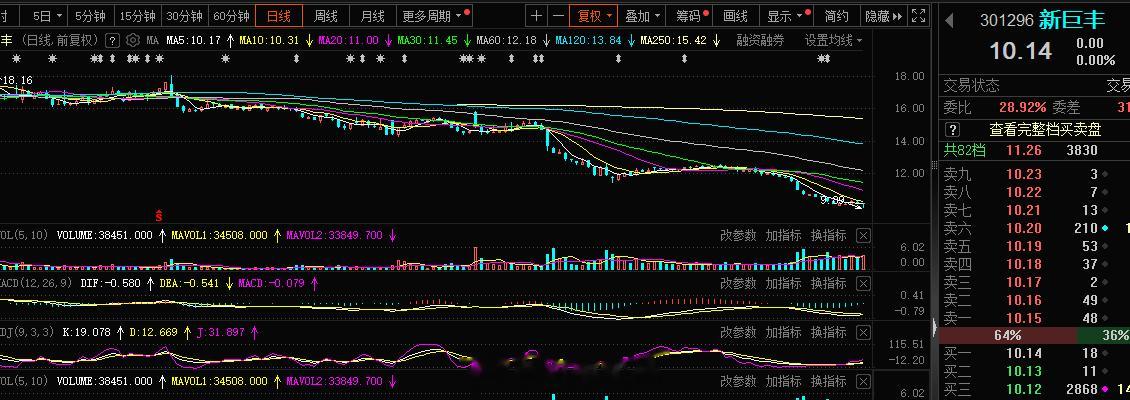The image size is (1130, 400).
Task: Open 查看完整档买卖盘 full order book
Action: (1045, 130)
